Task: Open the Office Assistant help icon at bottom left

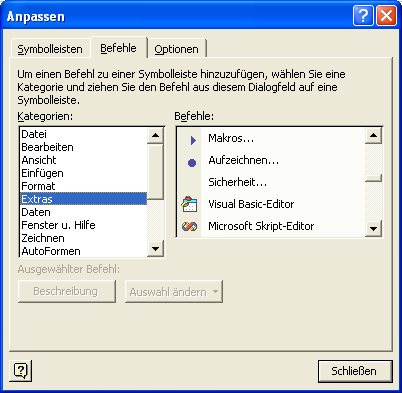Action: pos(21,371)
